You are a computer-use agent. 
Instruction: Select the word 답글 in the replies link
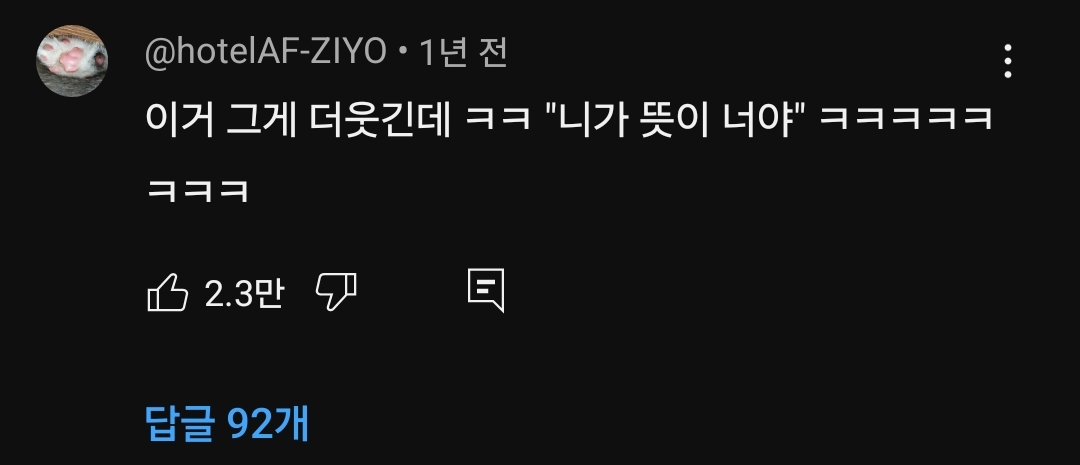click(181, 424)
